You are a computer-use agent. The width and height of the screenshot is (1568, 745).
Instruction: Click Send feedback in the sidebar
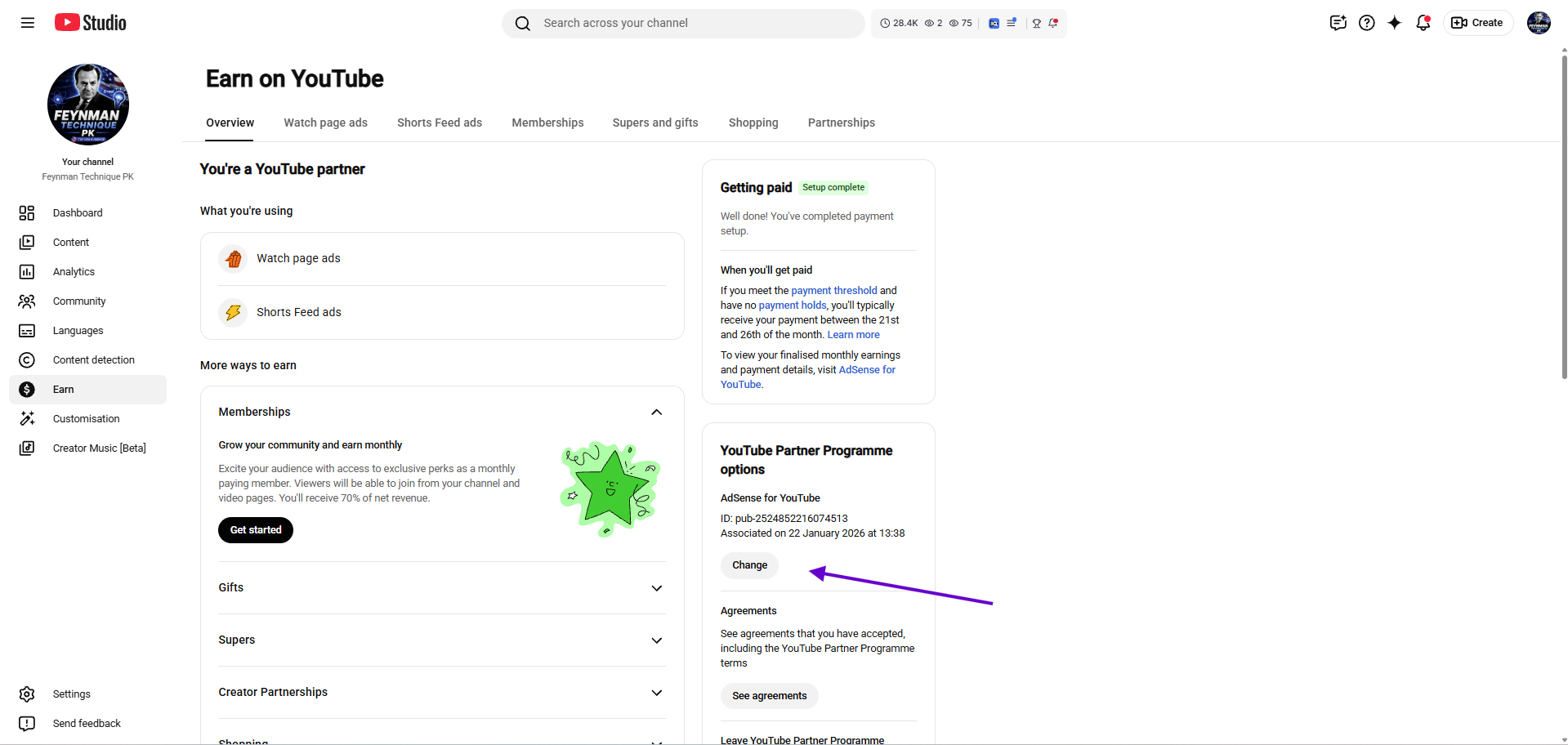(x=87, y=724)
